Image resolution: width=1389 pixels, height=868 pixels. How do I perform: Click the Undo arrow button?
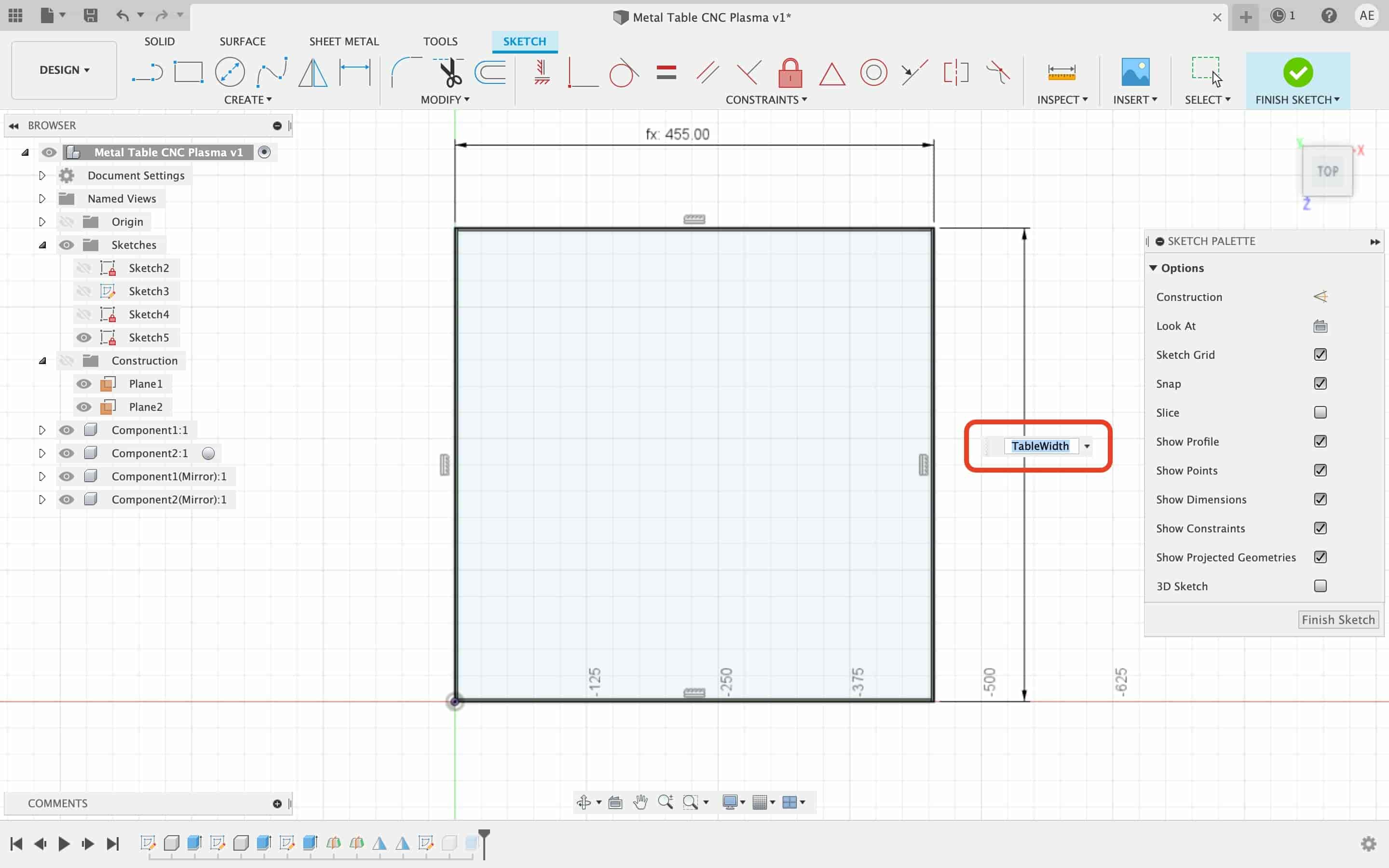(x=122, y=15)
